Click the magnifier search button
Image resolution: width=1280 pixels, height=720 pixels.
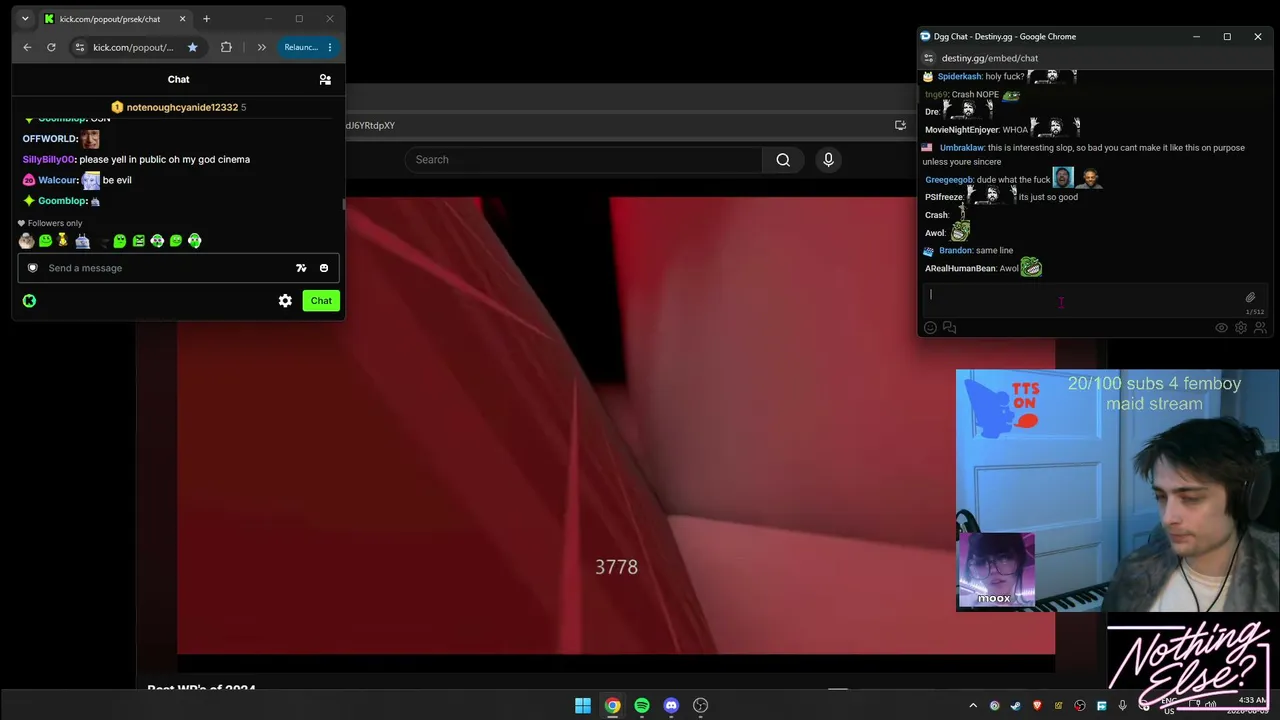(x=783, y=160)
